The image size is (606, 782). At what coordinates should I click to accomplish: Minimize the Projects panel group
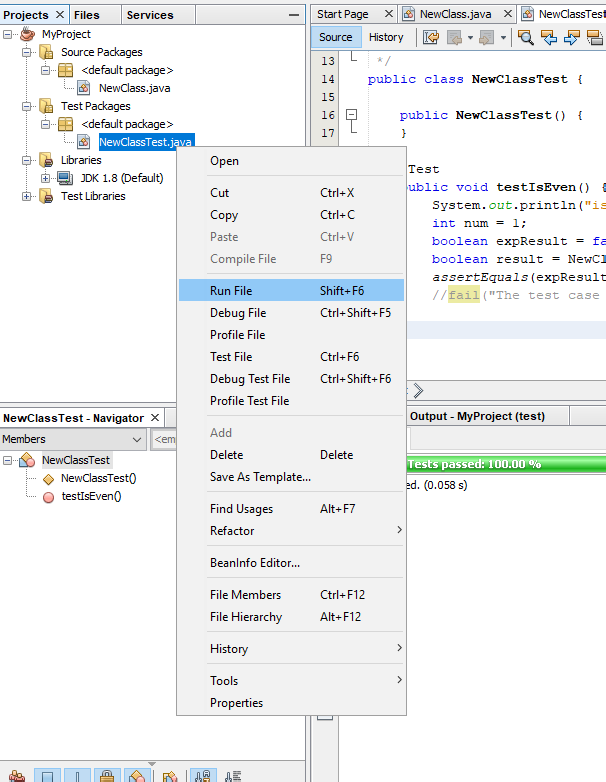point(294,15)
